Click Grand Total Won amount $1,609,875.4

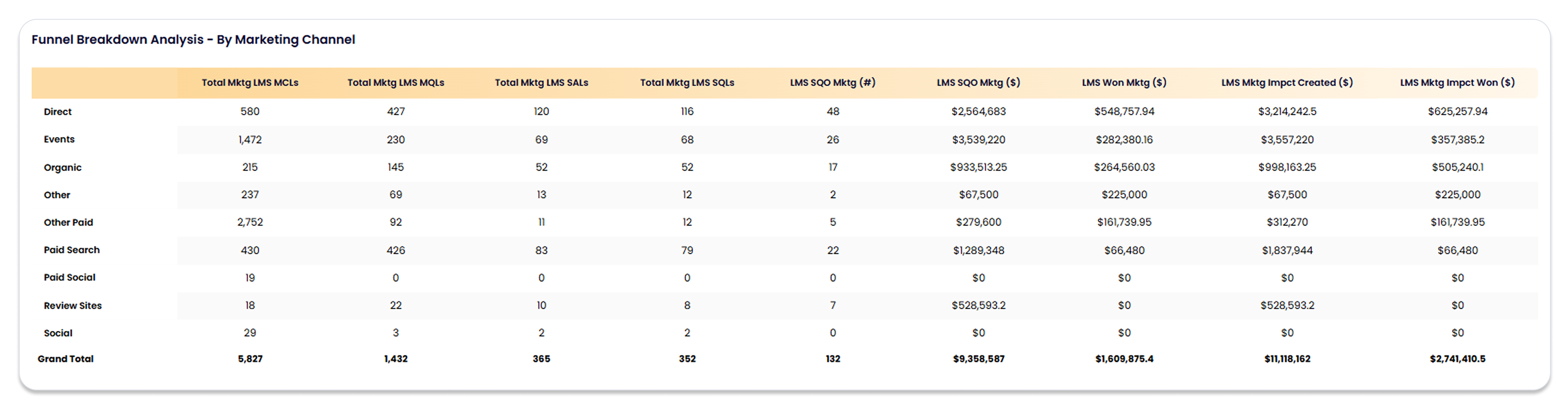(1124, 359)
